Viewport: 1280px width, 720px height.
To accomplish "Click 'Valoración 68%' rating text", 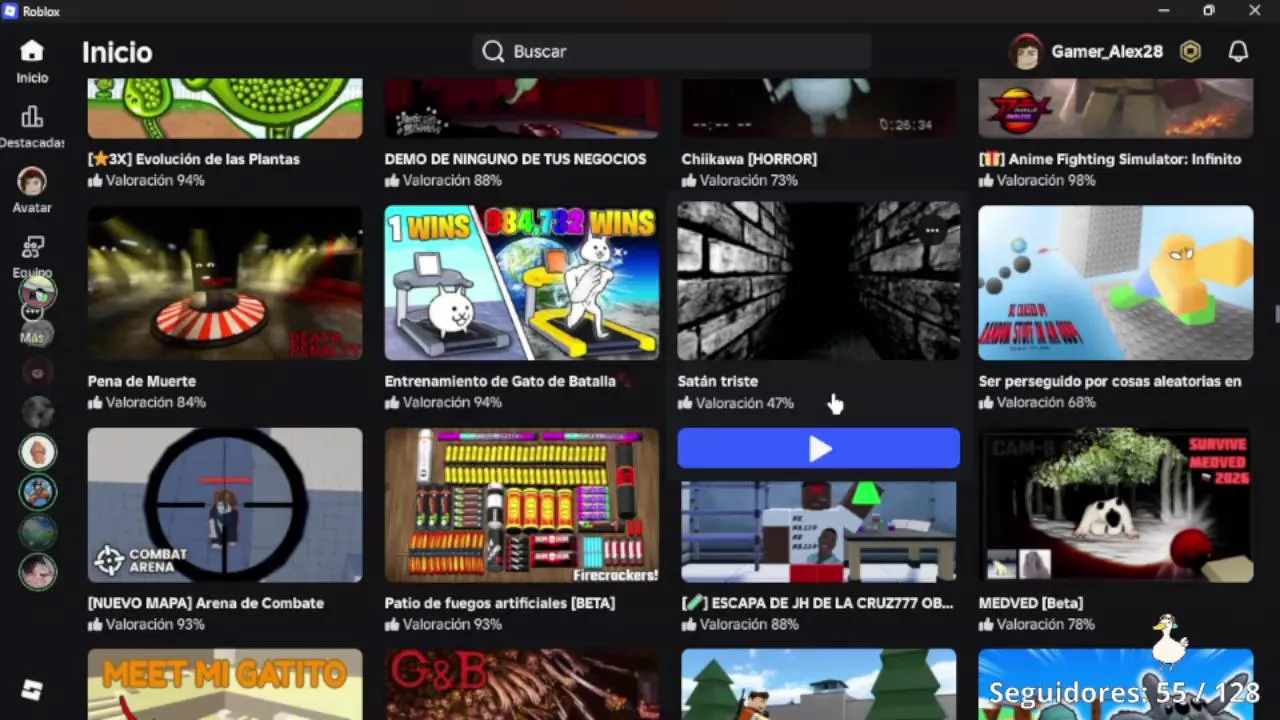I will tap(1046, 402).
